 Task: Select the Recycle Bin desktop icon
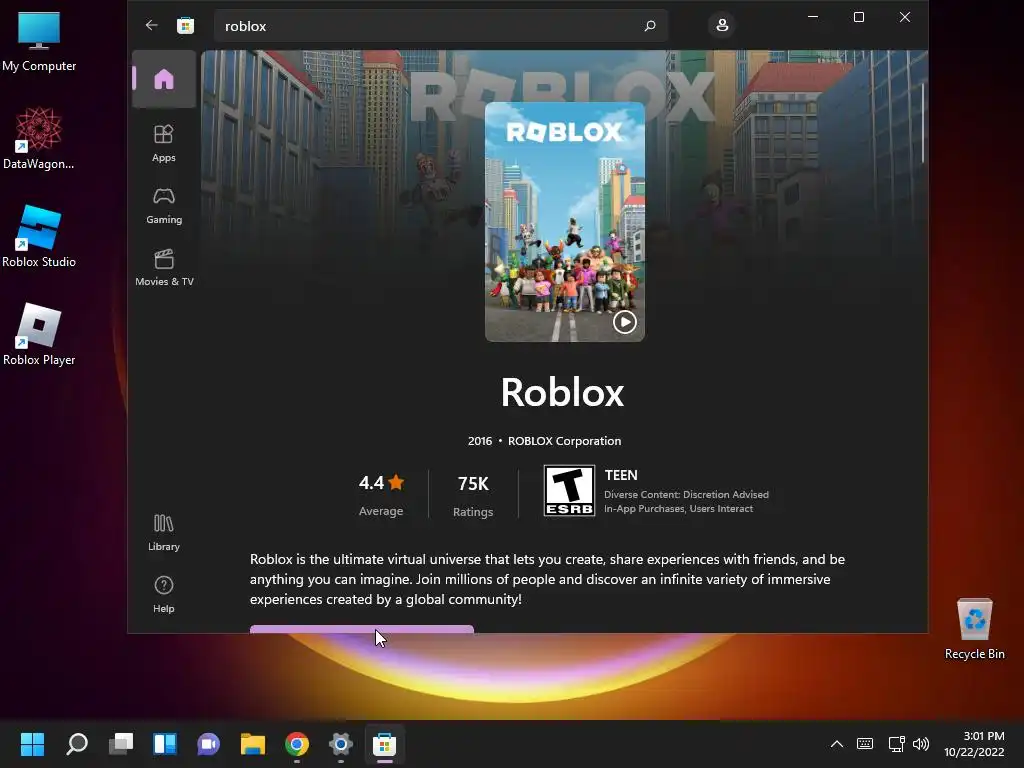974,629
